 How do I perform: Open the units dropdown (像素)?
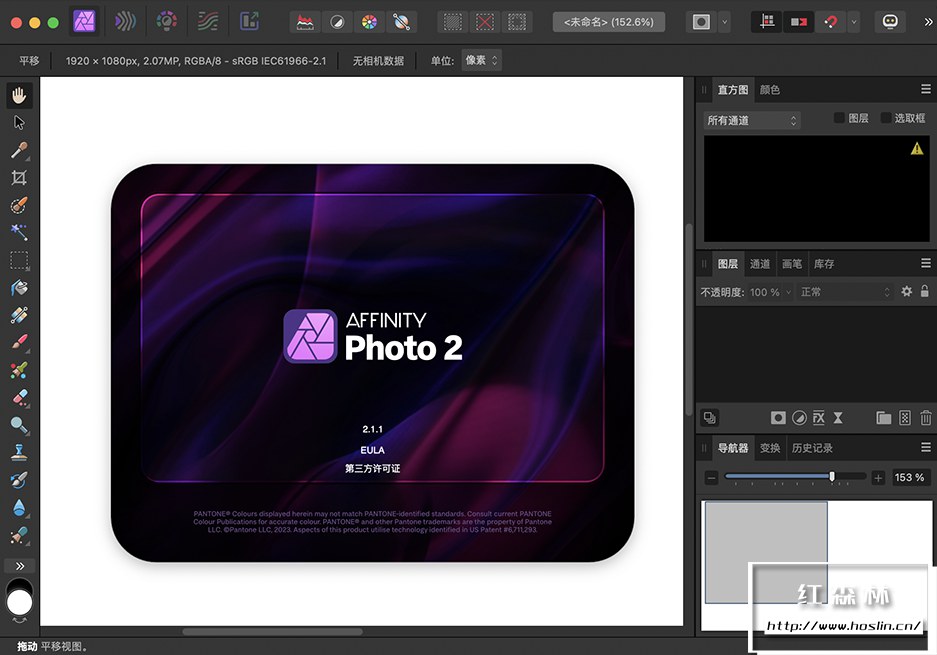tap(481, 60)
